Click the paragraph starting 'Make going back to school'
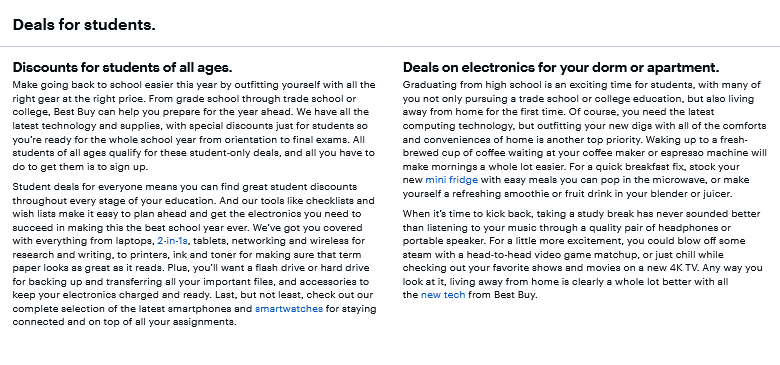780x365 pixels. (x=194, y=125)
